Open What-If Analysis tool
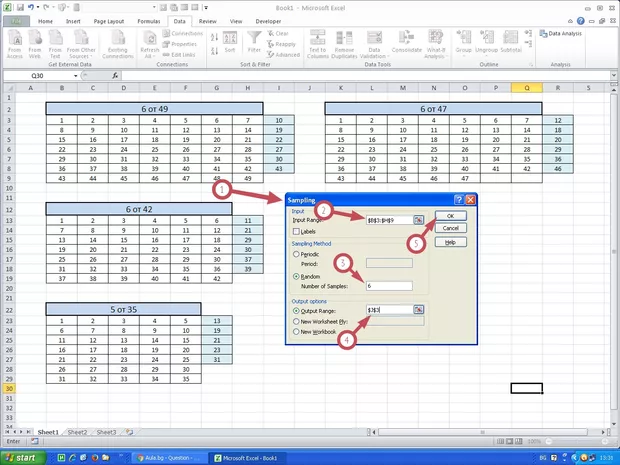This screenshot has height=465, width=620. pos(436,44)
